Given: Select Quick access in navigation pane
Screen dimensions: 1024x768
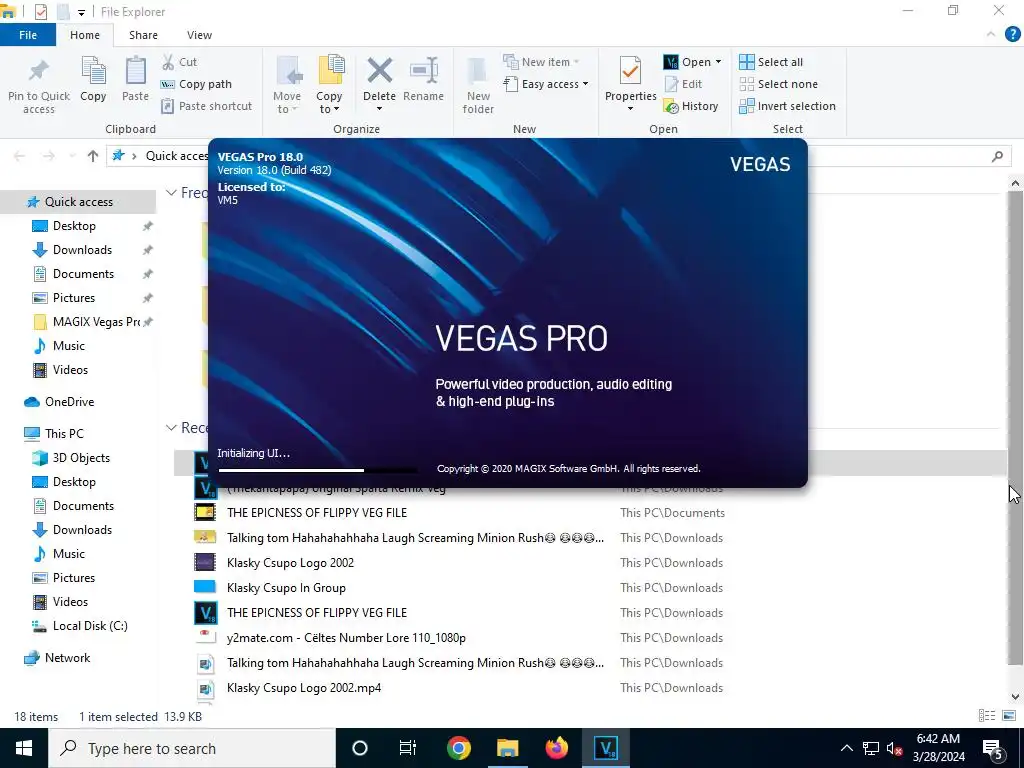Looking at the screenshot, I should coord(78,202).
